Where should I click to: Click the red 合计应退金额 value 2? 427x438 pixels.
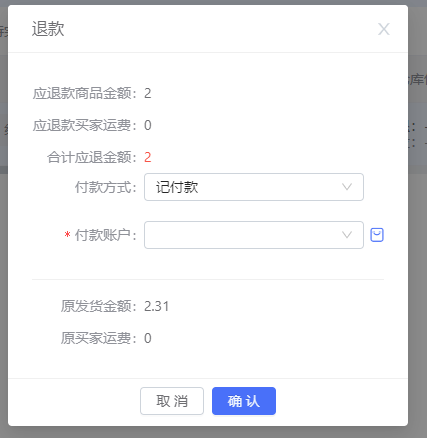(148, 157)
